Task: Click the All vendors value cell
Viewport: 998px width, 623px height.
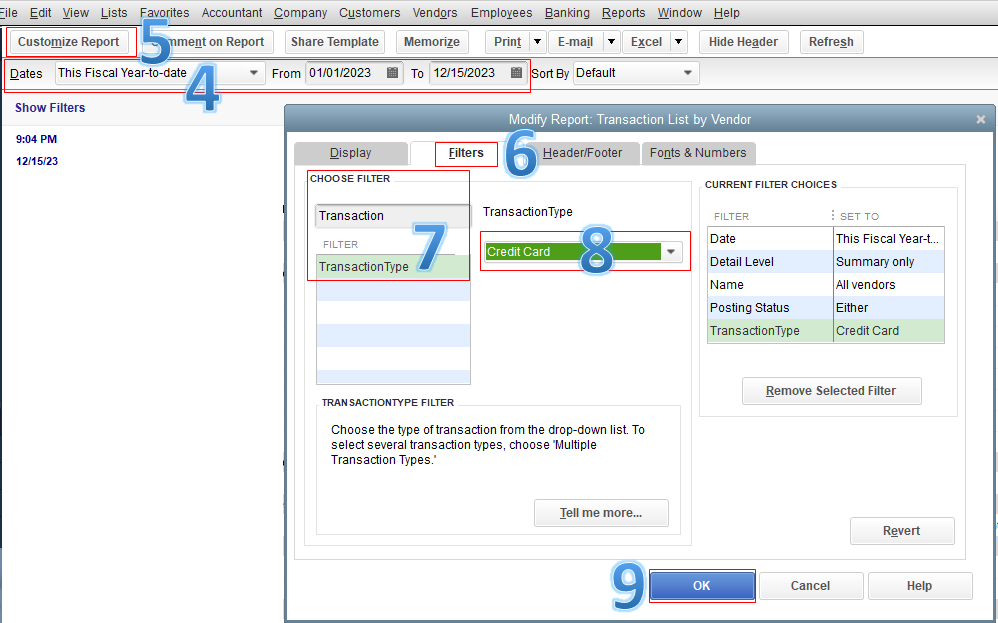Action: tap(889, 284)
